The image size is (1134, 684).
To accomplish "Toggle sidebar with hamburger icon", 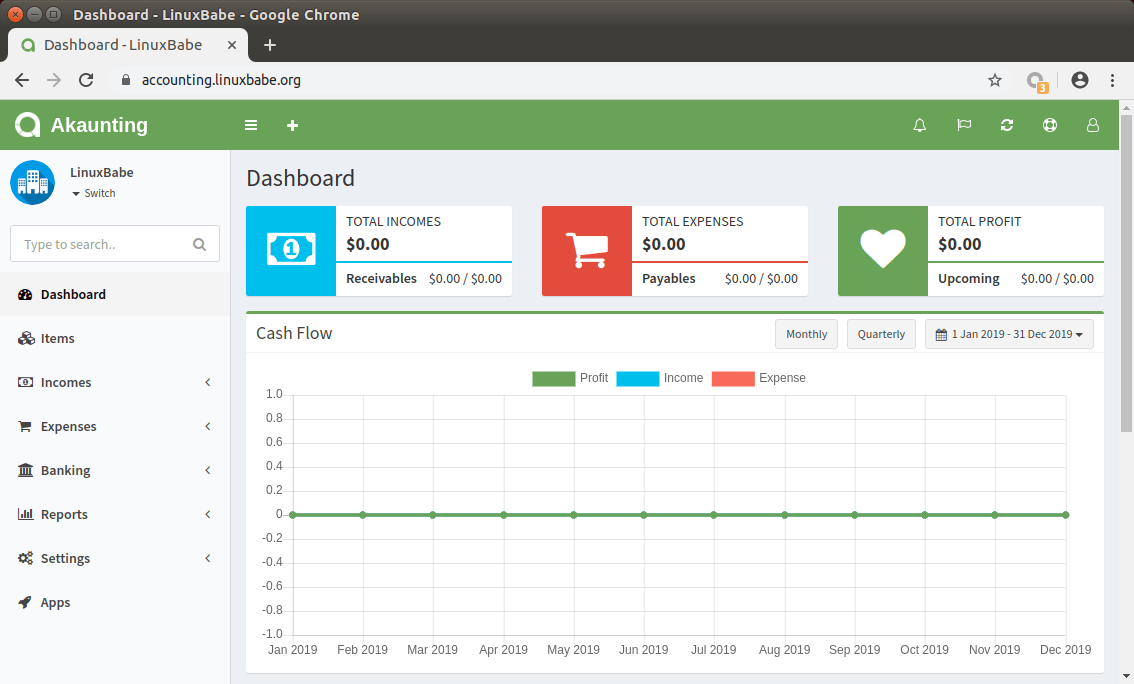I will [251, 125].
